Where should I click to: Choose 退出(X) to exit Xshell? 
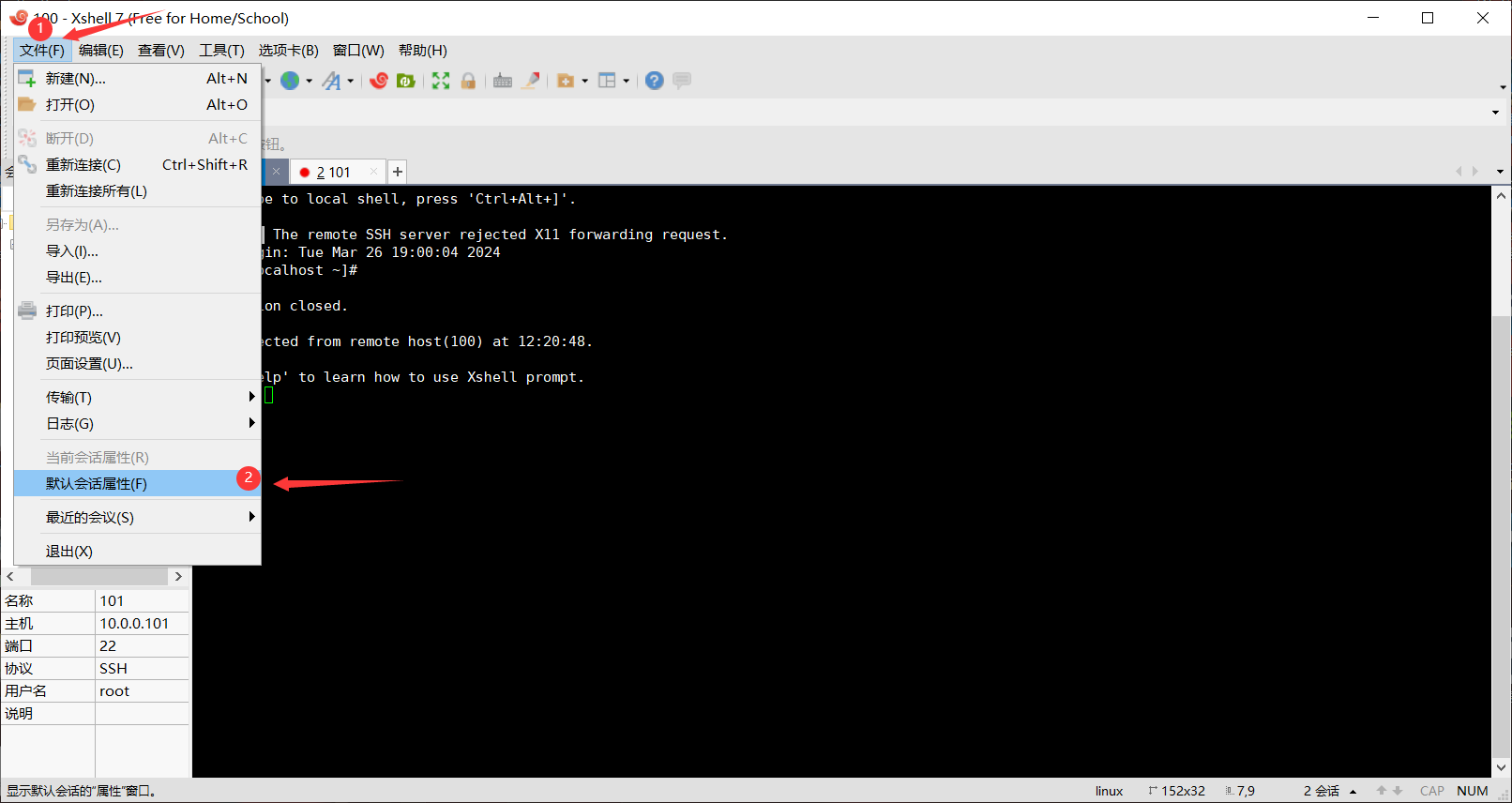137,551
